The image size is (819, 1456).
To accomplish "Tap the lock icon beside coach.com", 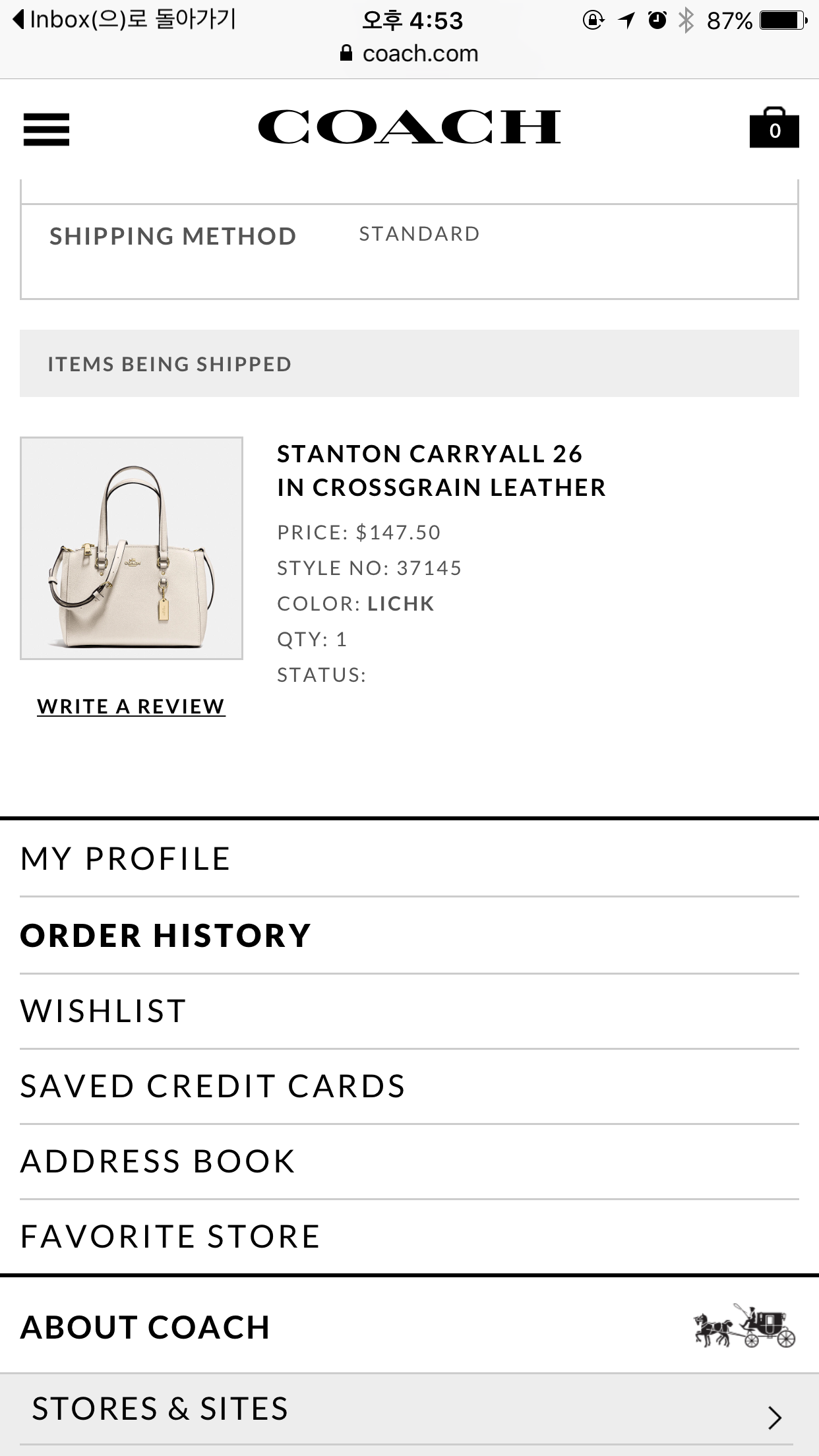I will pyautogui.click(x=346, y=53).
